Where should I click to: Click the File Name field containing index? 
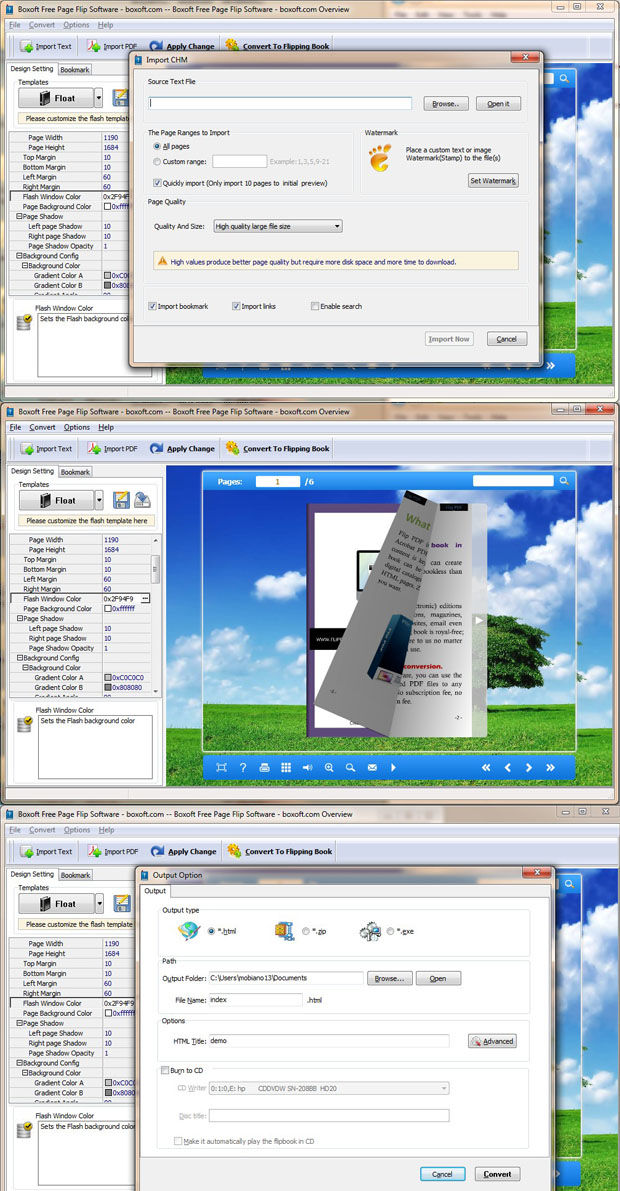(255, 1000)
